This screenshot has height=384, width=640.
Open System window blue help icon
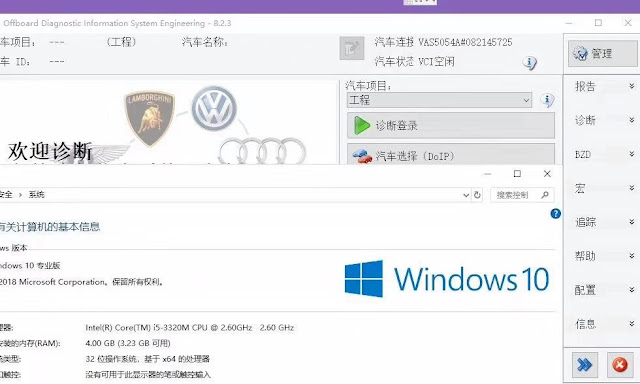(x=555, y=213)
